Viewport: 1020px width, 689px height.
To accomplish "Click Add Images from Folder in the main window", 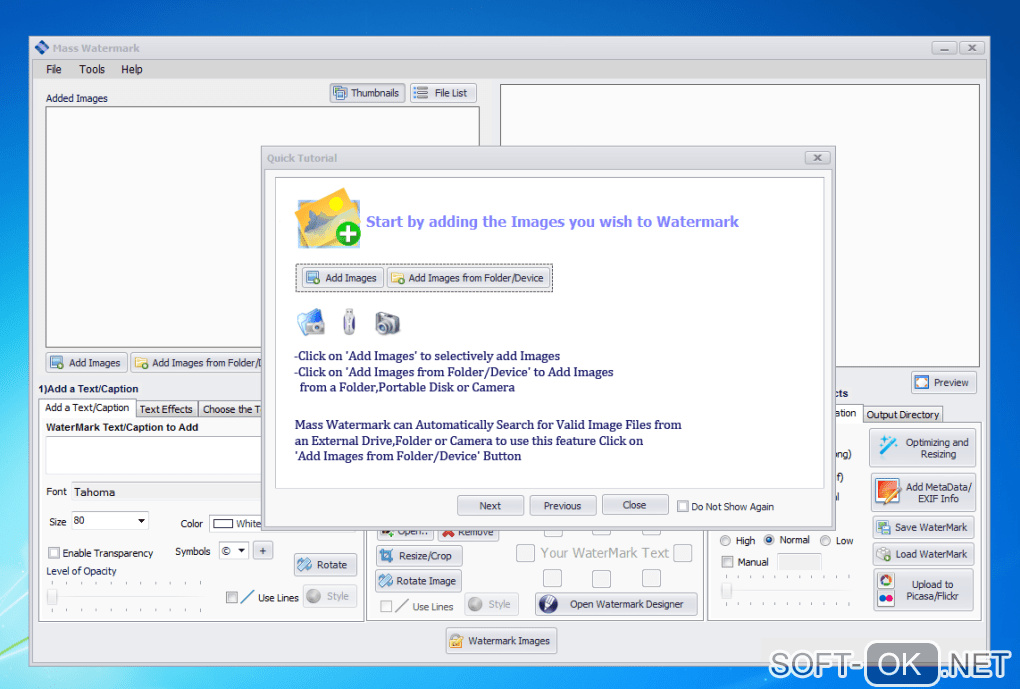I will click(x=197, y=362).
